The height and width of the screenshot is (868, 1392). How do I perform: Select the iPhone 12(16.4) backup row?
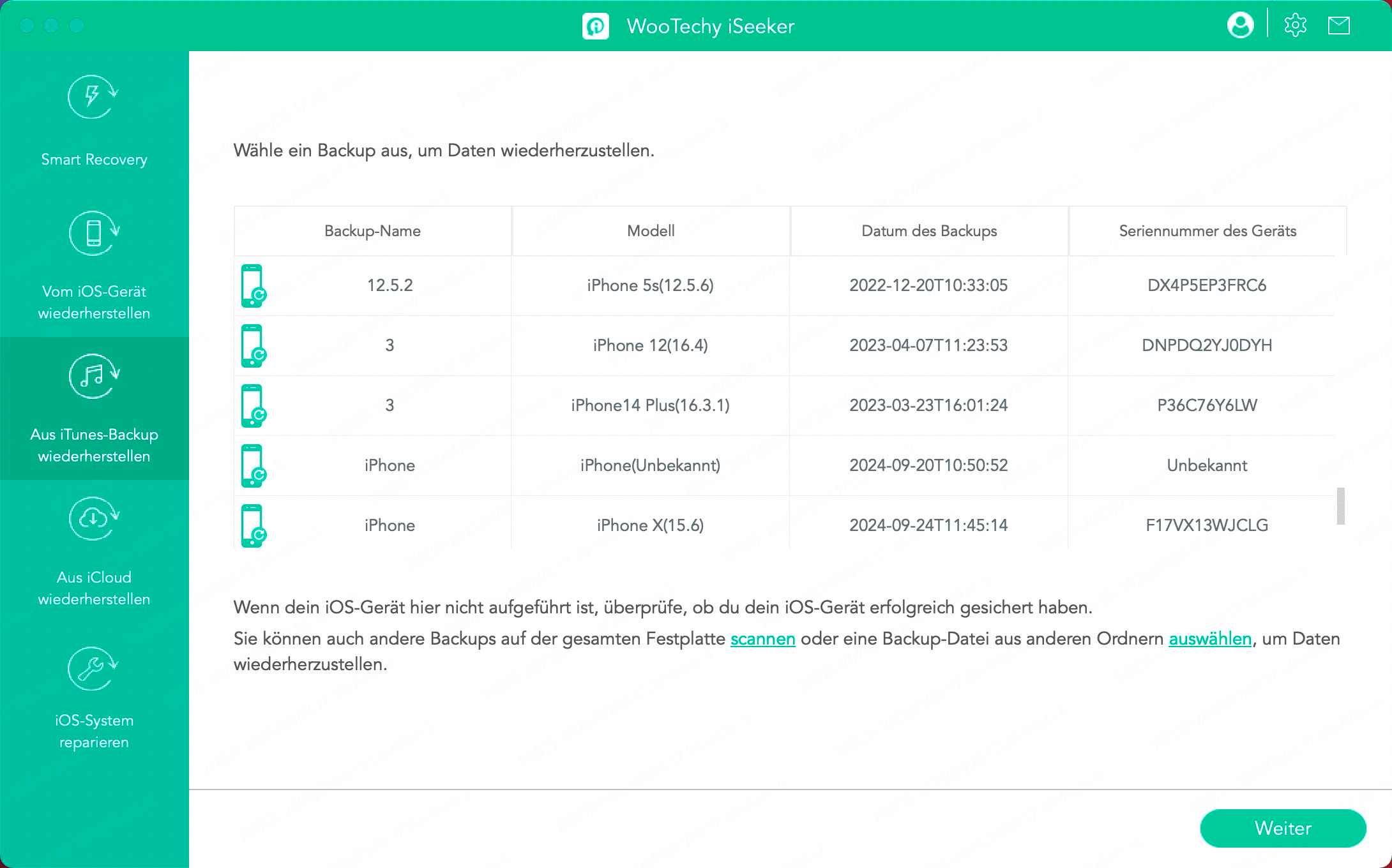(x=650, y=345)
